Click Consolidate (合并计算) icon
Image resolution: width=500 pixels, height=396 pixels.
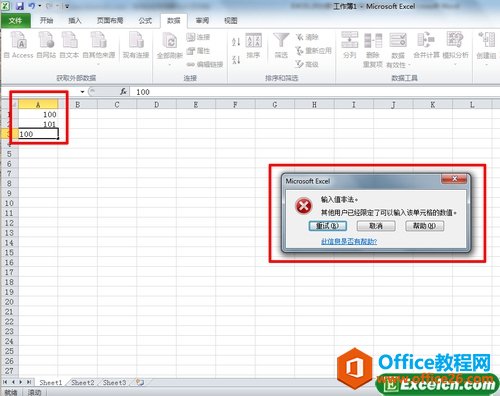[x=426, y=45]
